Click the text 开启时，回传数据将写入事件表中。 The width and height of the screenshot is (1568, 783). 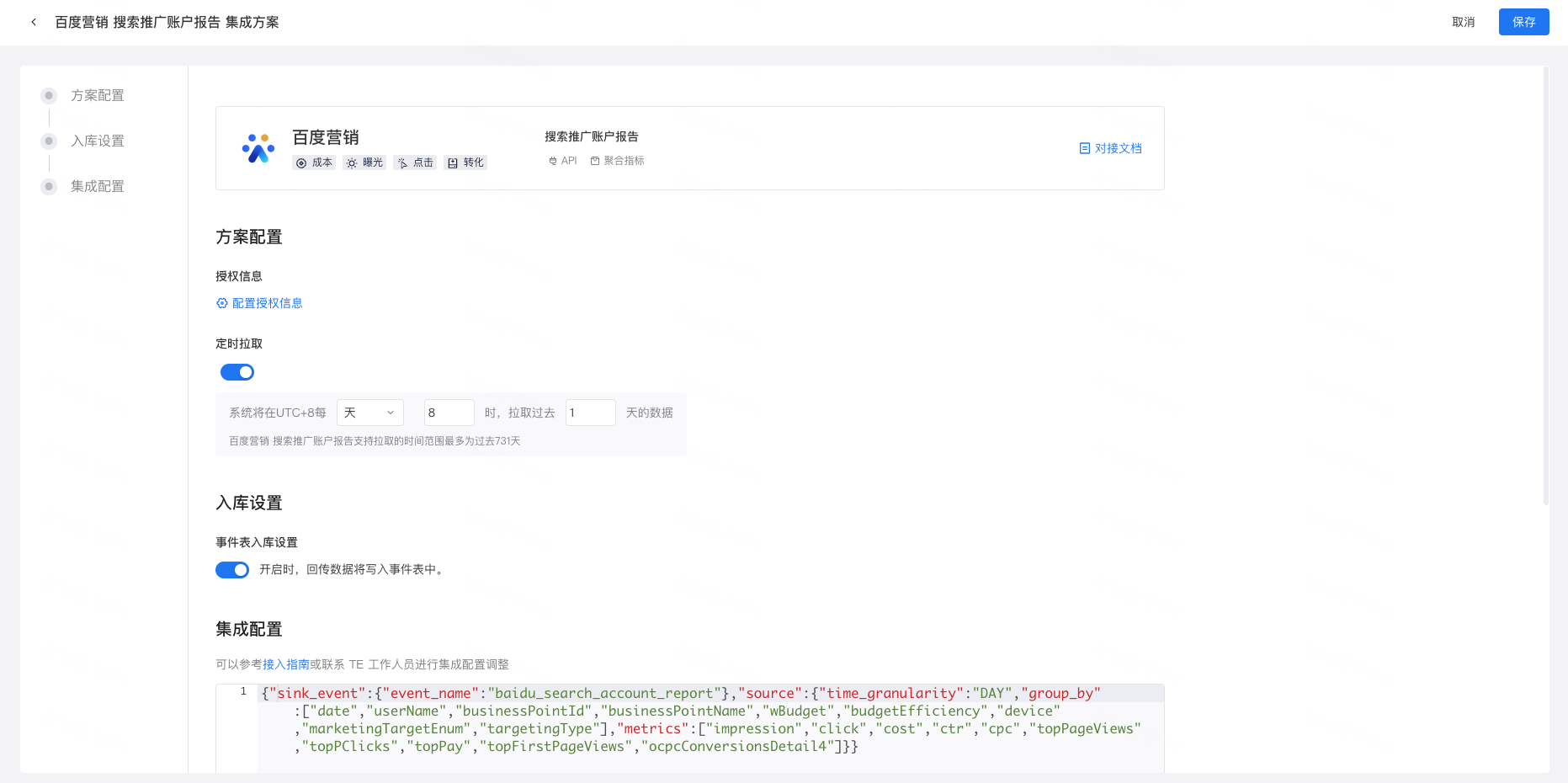353,570
